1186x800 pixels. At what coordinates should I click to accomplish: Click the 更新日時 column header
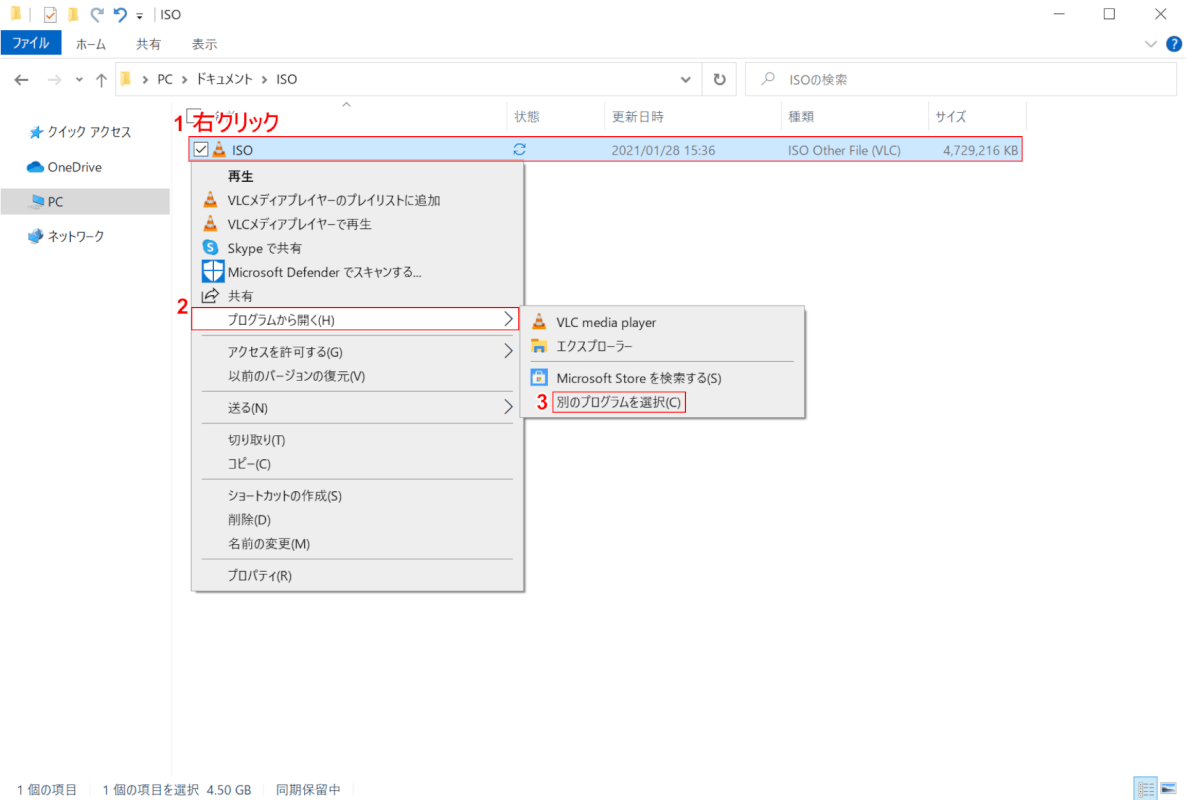[x=638, y=117]
